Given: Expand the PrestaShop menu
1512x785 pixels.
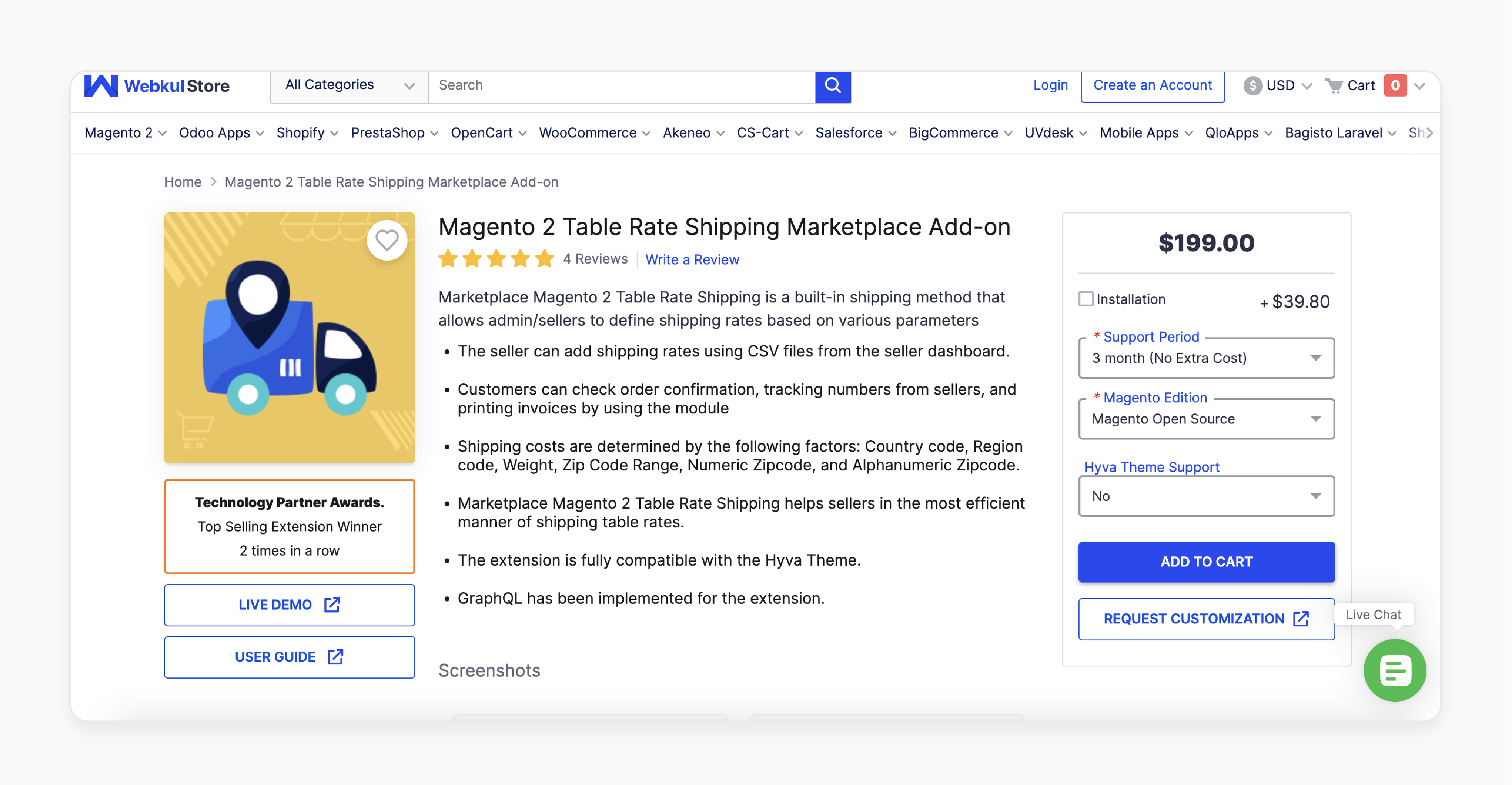Looking at the screenshot, I should pos(394,133).
